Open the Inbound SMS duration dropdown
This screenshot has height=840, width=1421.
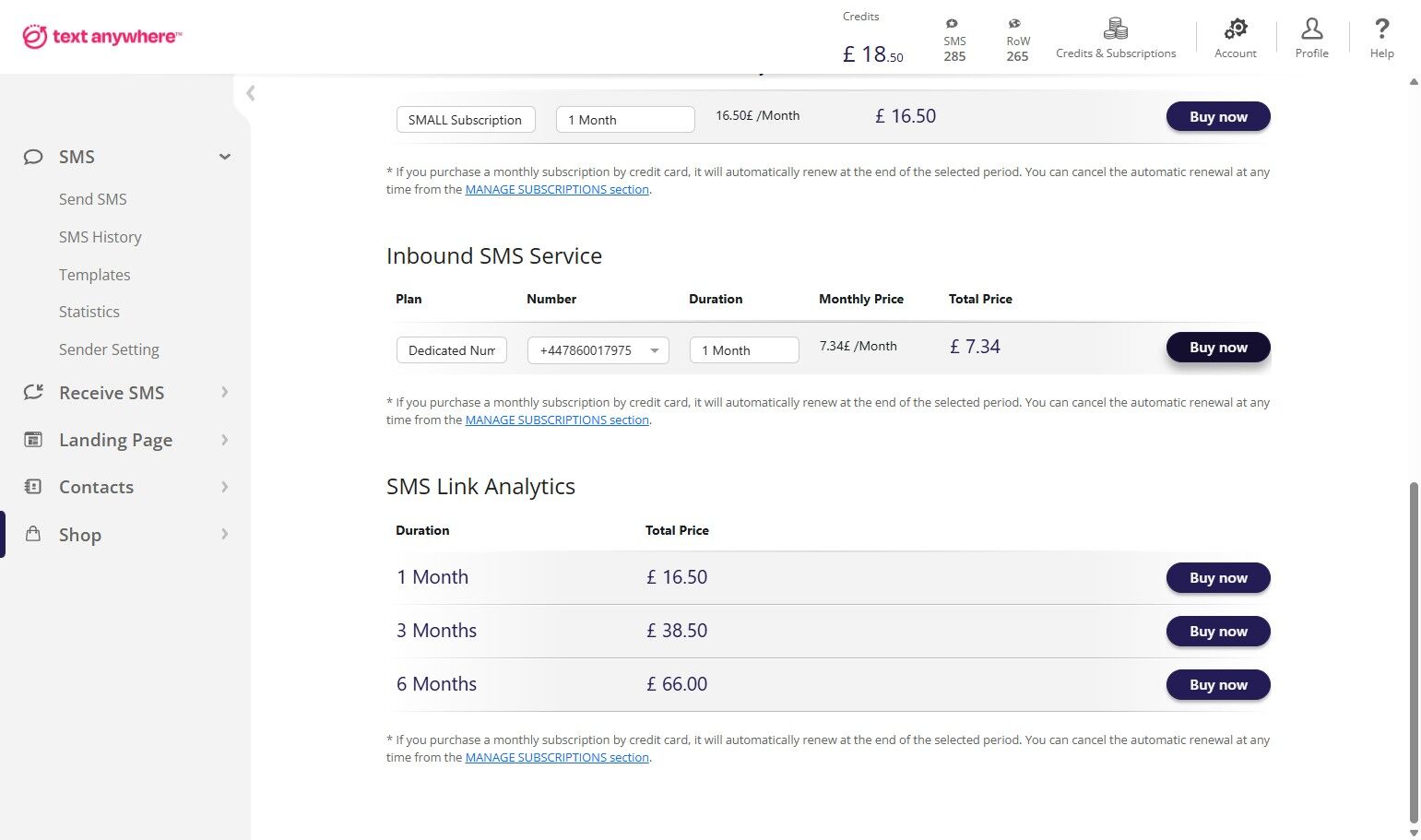coord(743,350)
